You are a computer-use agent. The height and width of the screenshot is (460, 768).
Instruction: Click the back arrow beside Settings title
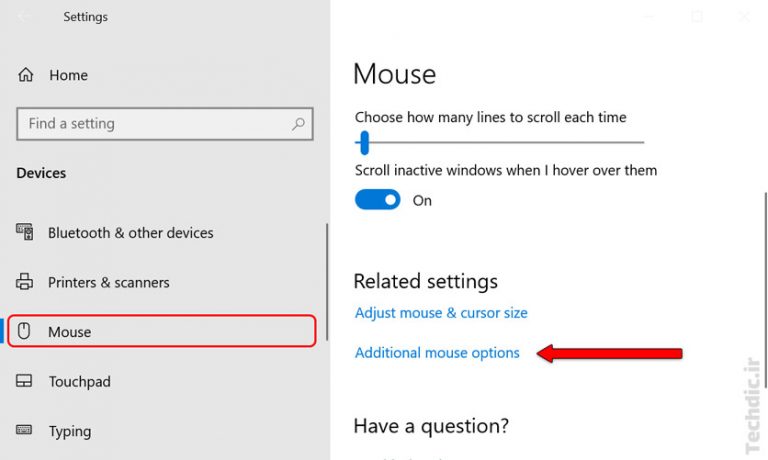[x=24, y=17]
